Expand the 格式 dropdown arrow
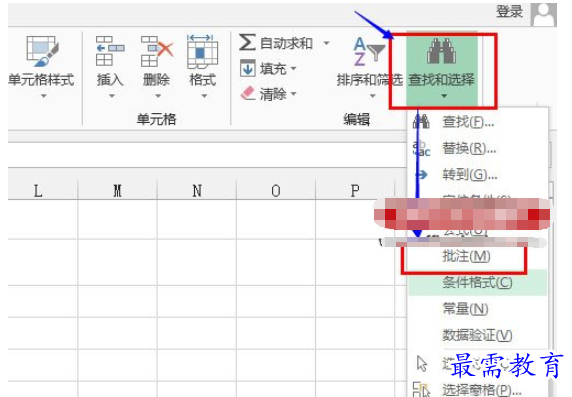 (204, 96)
